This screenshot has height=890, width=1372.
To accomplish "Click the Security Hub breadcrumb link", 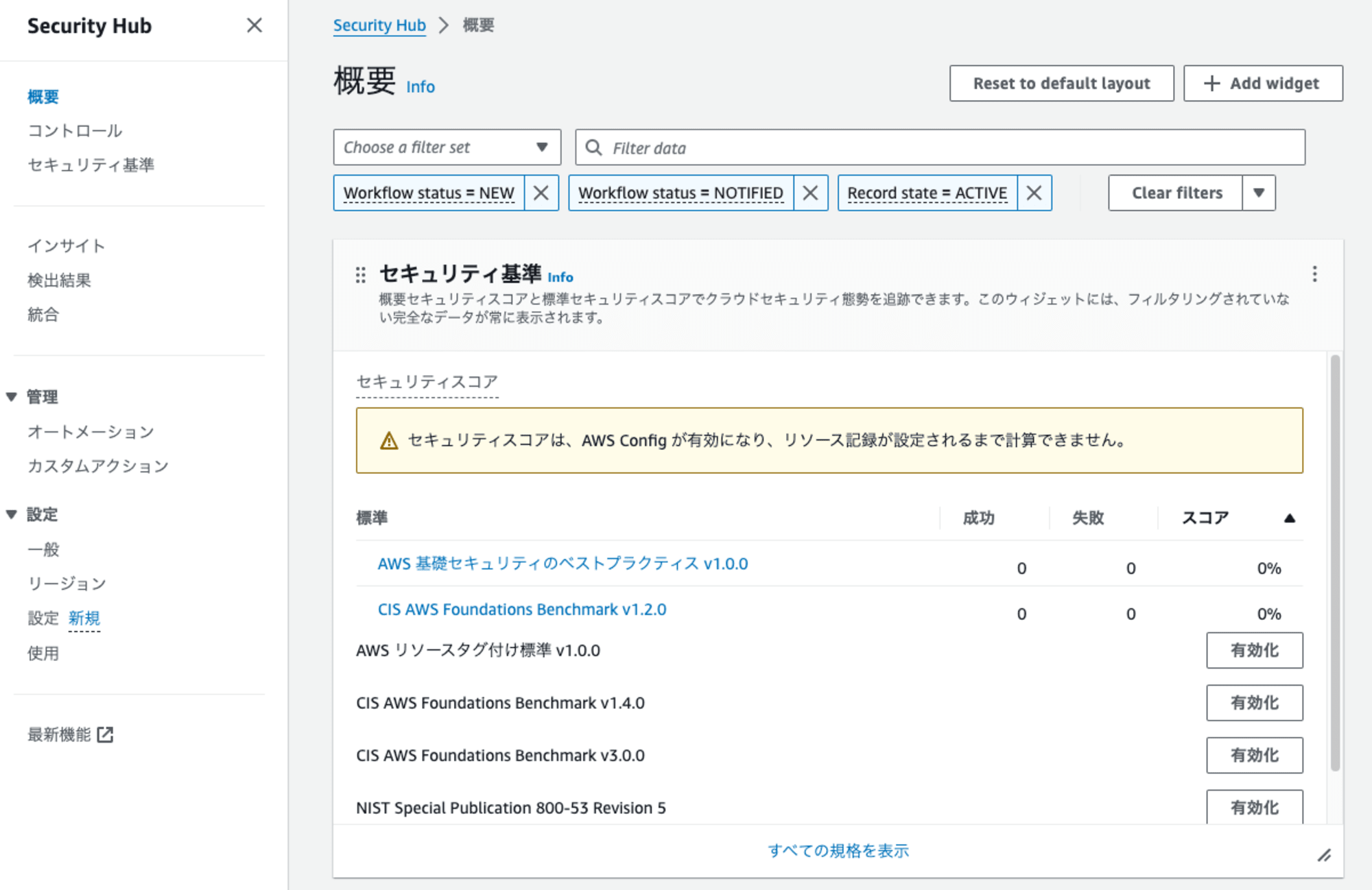I will click(379, 25).
